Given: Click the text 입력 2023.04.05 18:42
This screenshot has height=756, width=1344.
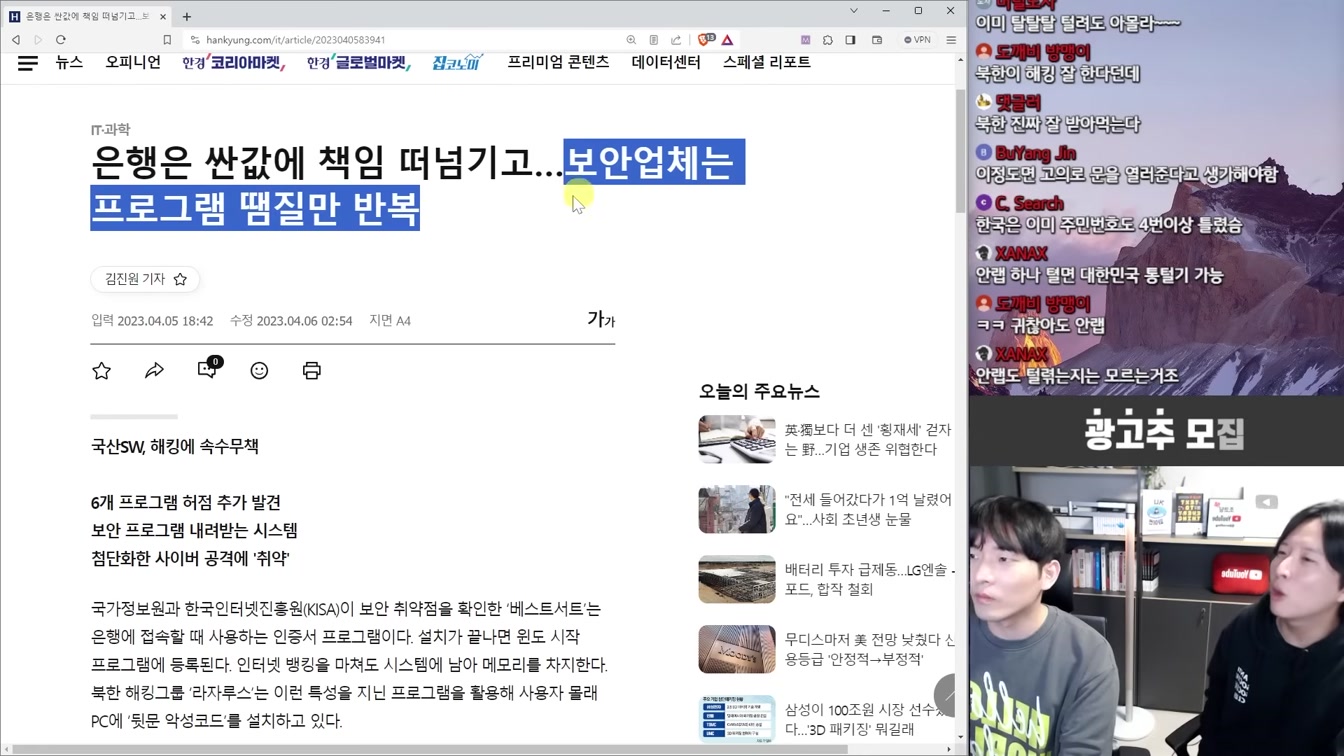Looking at the screenshot, I should [x=152, y=321].
